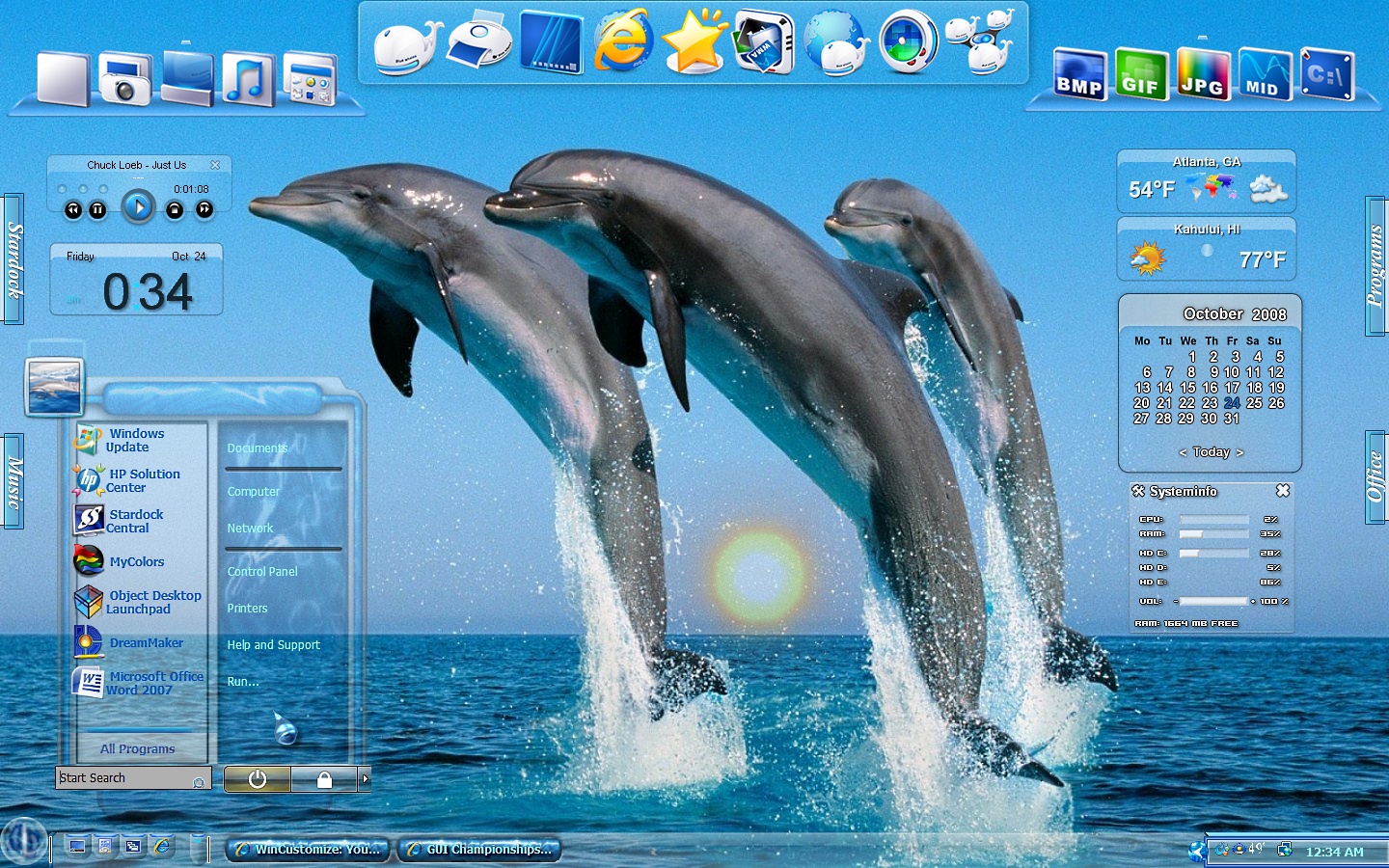The height and width of the screenshot is (868, 1389).
Task: Launch the JPG file type icon
Action: pyautogui.click(x=1202, y=75)
